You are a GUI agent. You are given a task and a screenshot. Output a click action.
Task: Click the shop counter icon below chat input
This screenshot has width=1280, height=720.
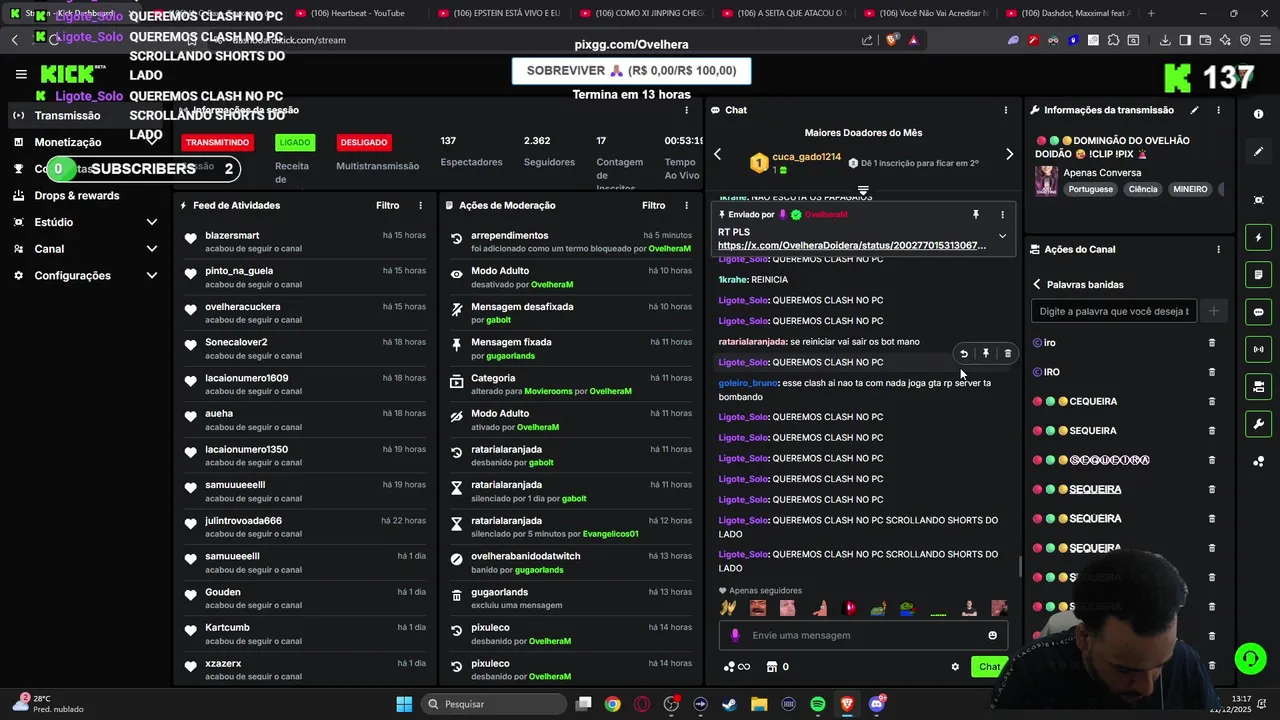(777, 667)
